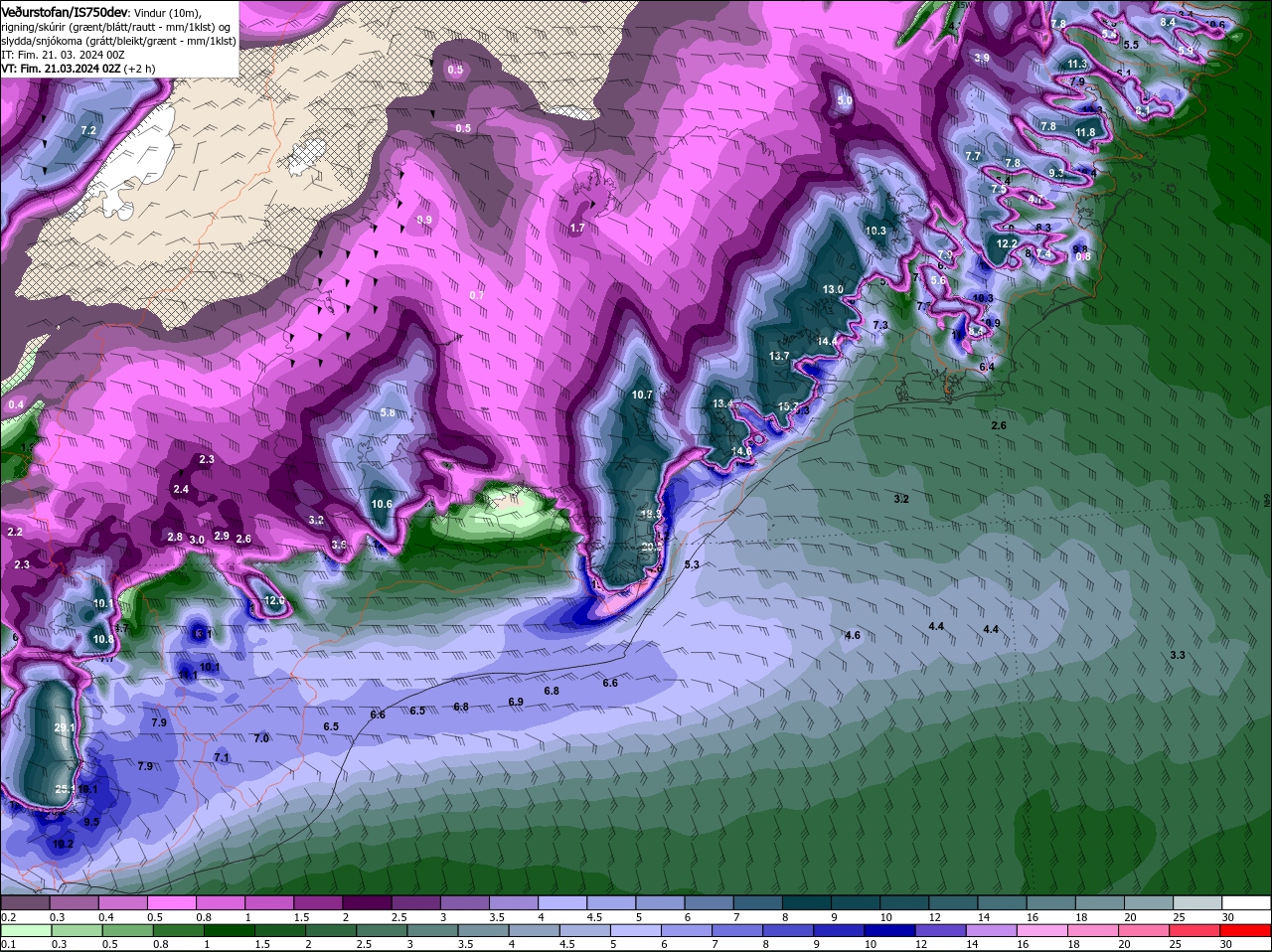Select the 11.3 map value
1272x952 pixels.
click(x=1077, y=64)
